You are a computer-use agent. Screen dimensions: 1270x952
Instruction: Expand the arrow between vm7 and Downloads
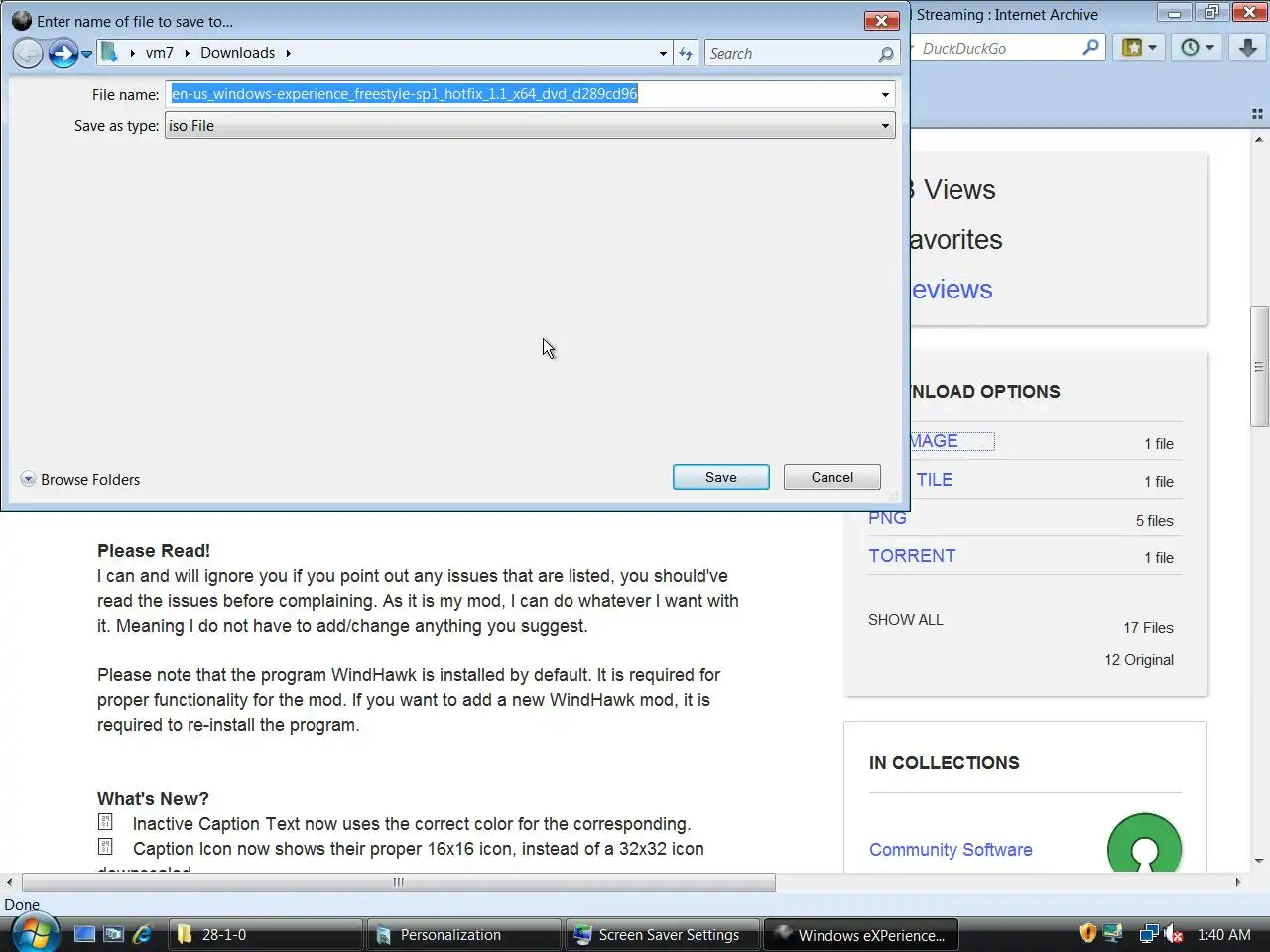click(x=187, y=53)
